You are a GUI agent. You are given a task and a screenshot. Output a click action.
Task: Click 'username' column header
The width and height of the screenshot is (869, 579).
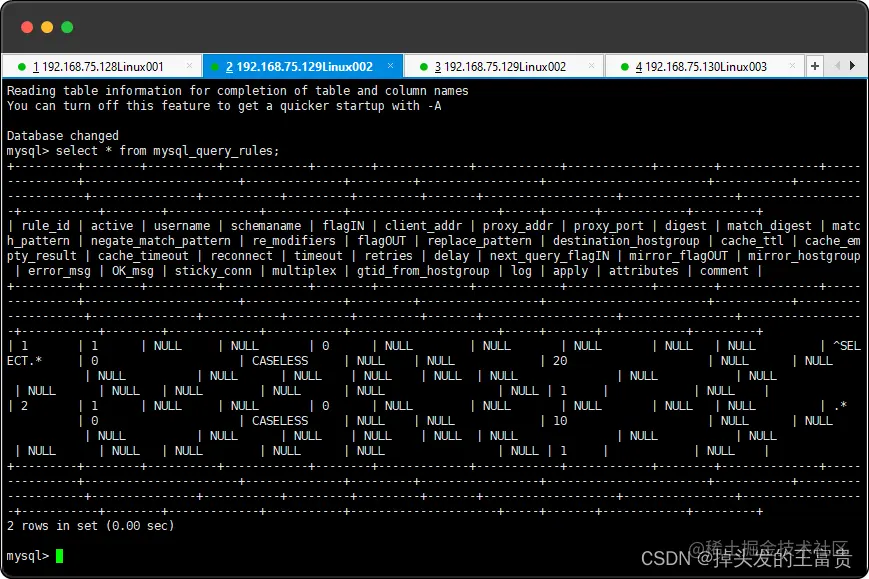point(182,226)
